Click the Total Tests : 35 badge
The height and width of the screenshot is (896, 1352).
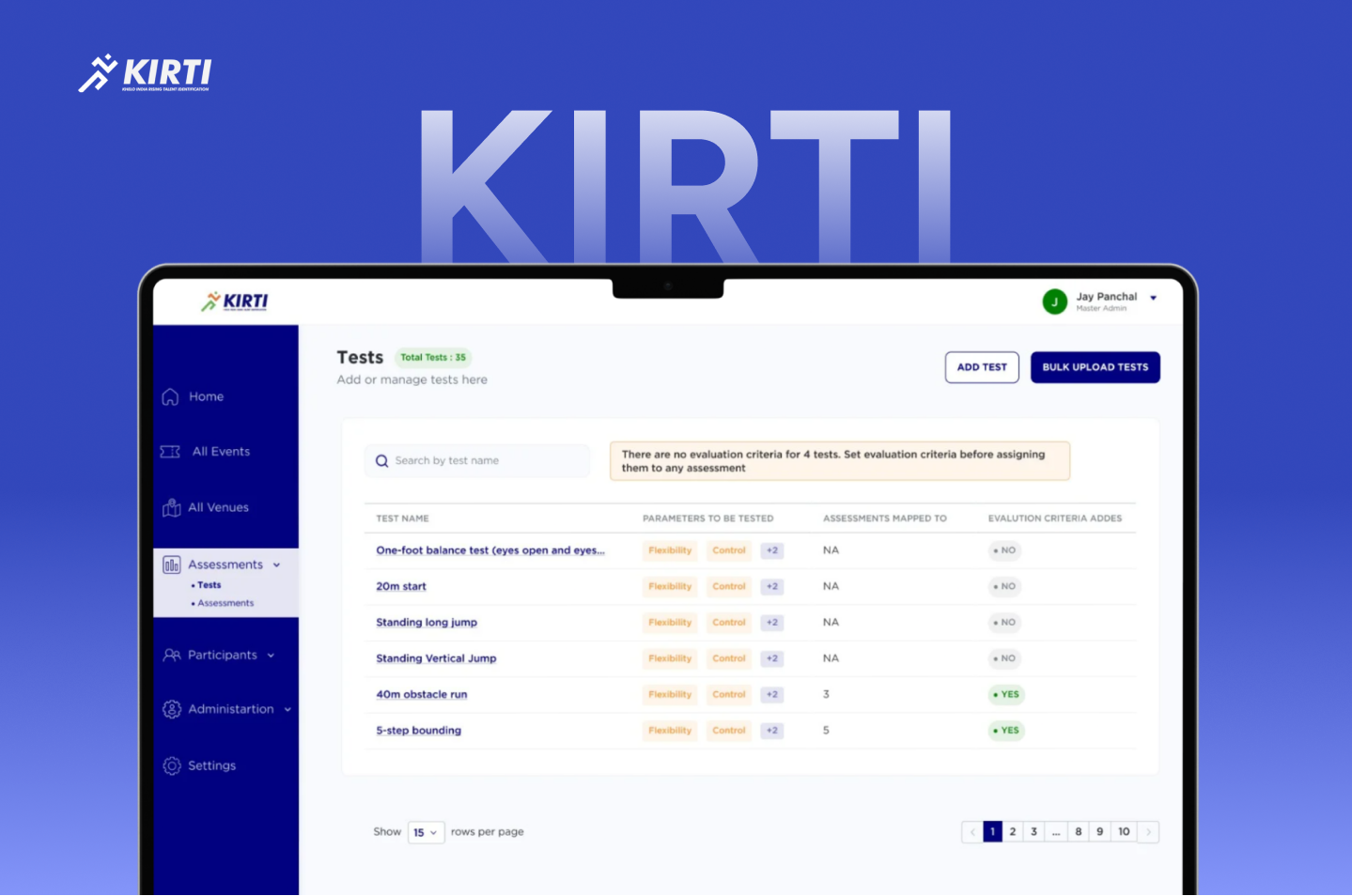(x=433, y=358)
